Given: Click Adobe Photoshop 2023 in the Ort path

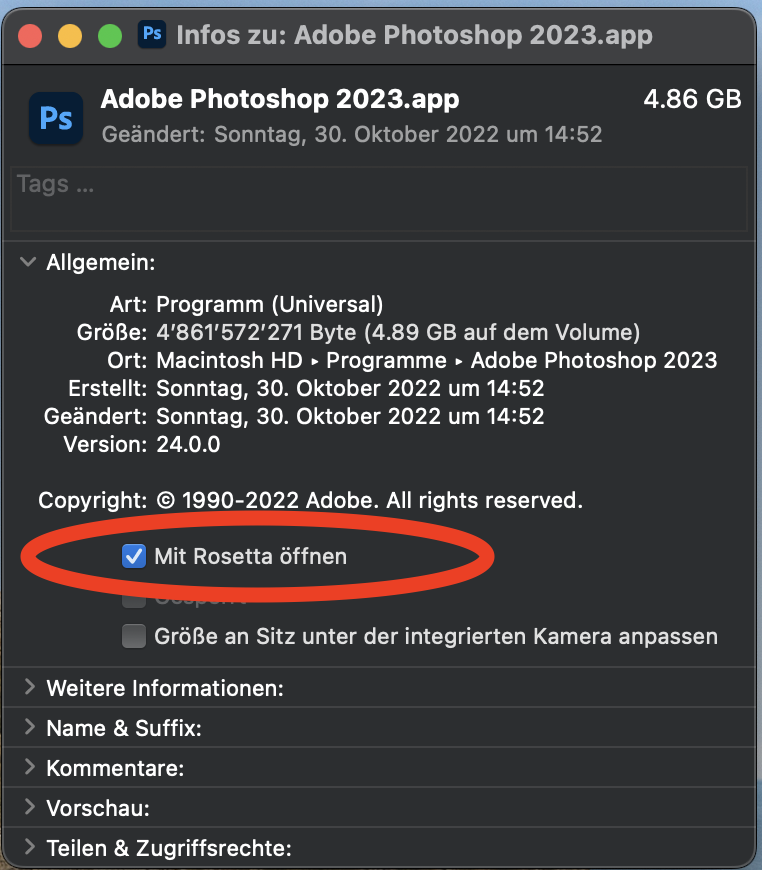Looking at the screenshot, I should pos(593,360).
